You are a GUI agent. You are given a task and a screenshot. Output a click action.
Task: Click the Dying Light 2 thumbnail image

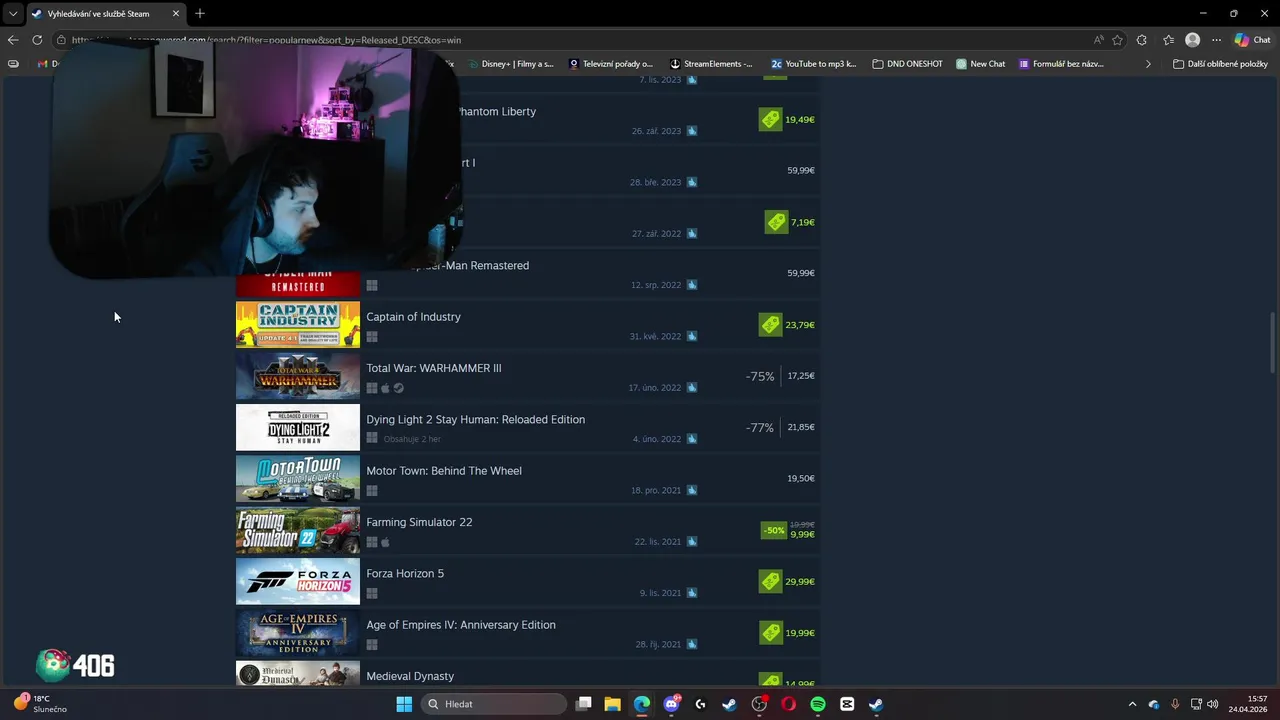tap(298, 427)
